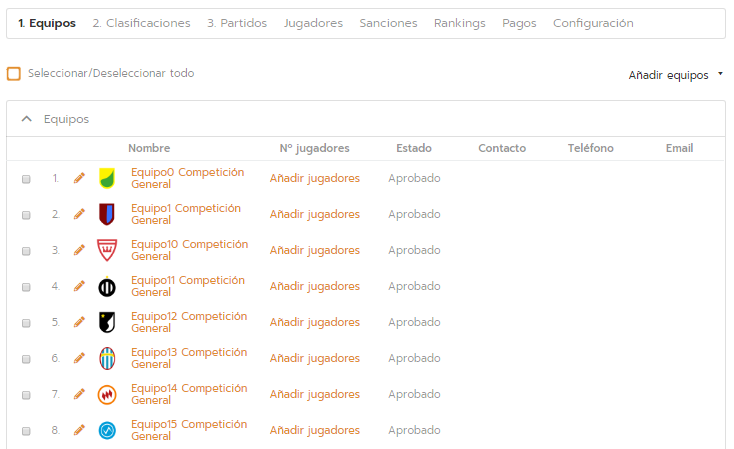Open the 3. Partidos tab
Screen dimensions: 734x449
pos(237,23)
